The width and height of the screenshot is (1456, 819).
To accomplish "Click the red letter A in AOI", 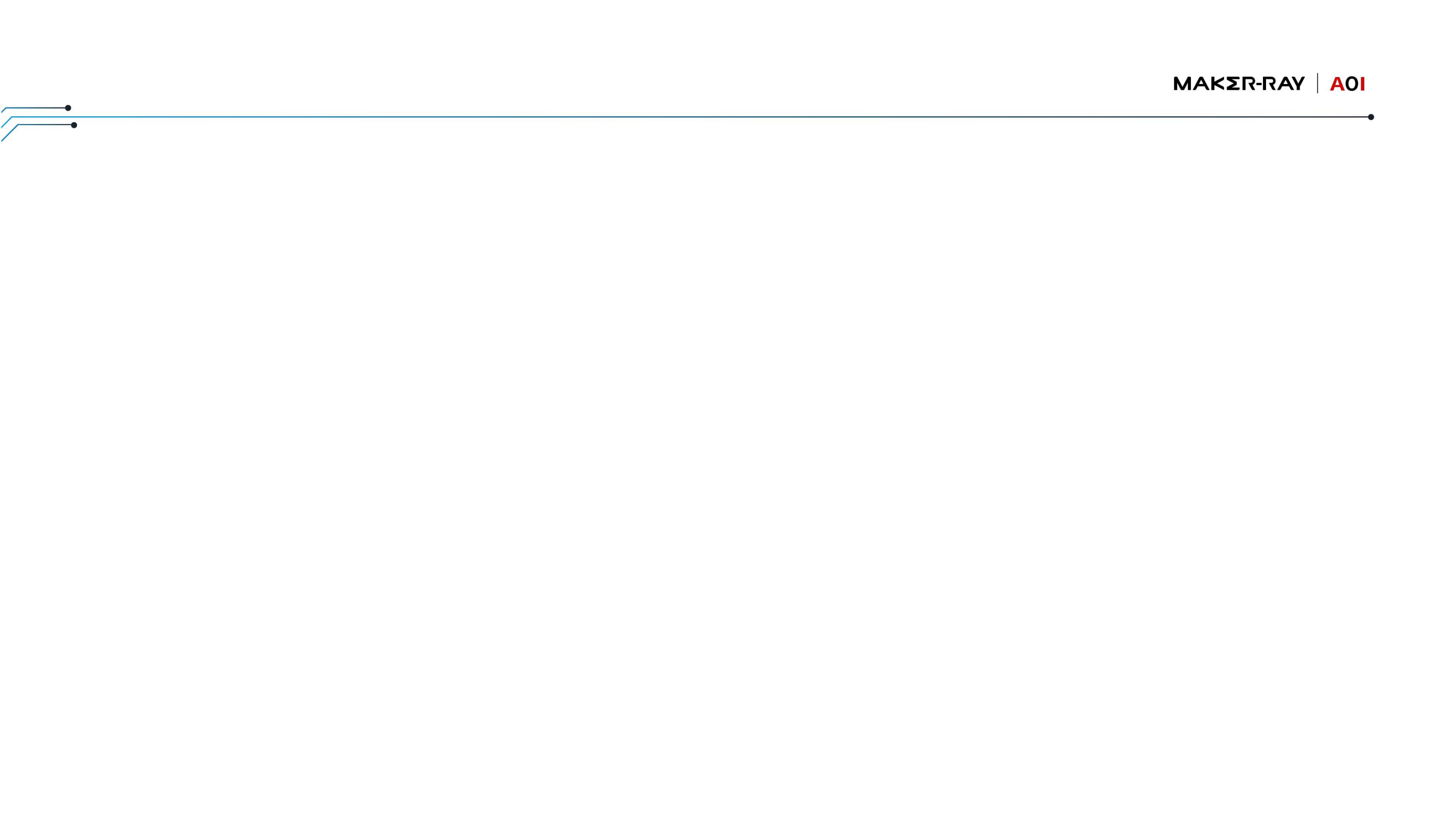I will click(1337, 84).
